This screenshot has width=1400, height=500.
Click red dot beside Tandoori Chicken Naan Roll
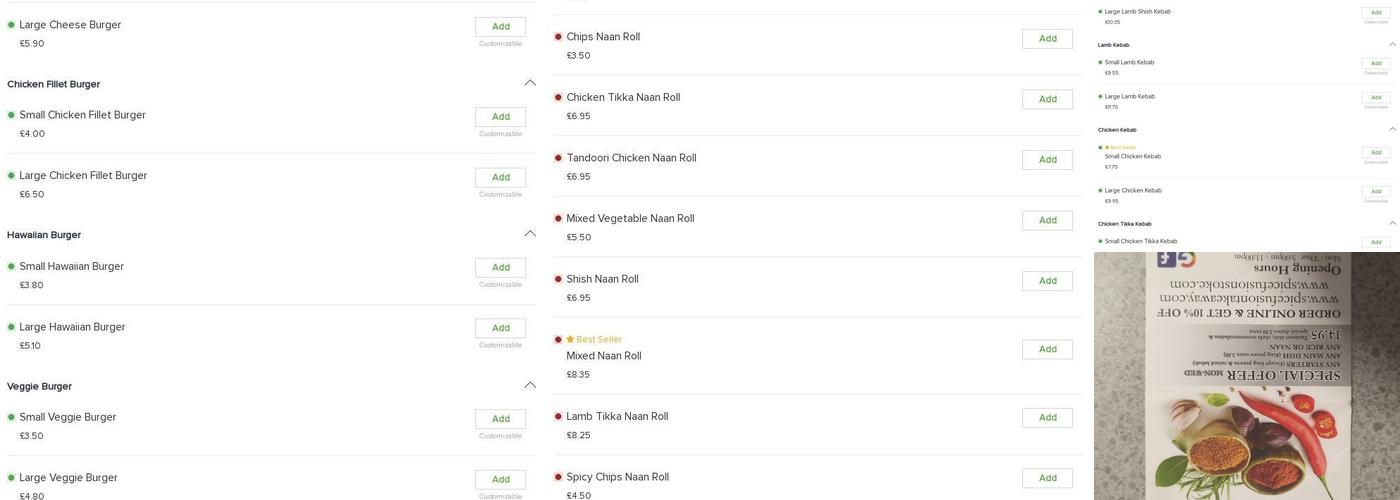pyautogui.click(x=558, y=158)
